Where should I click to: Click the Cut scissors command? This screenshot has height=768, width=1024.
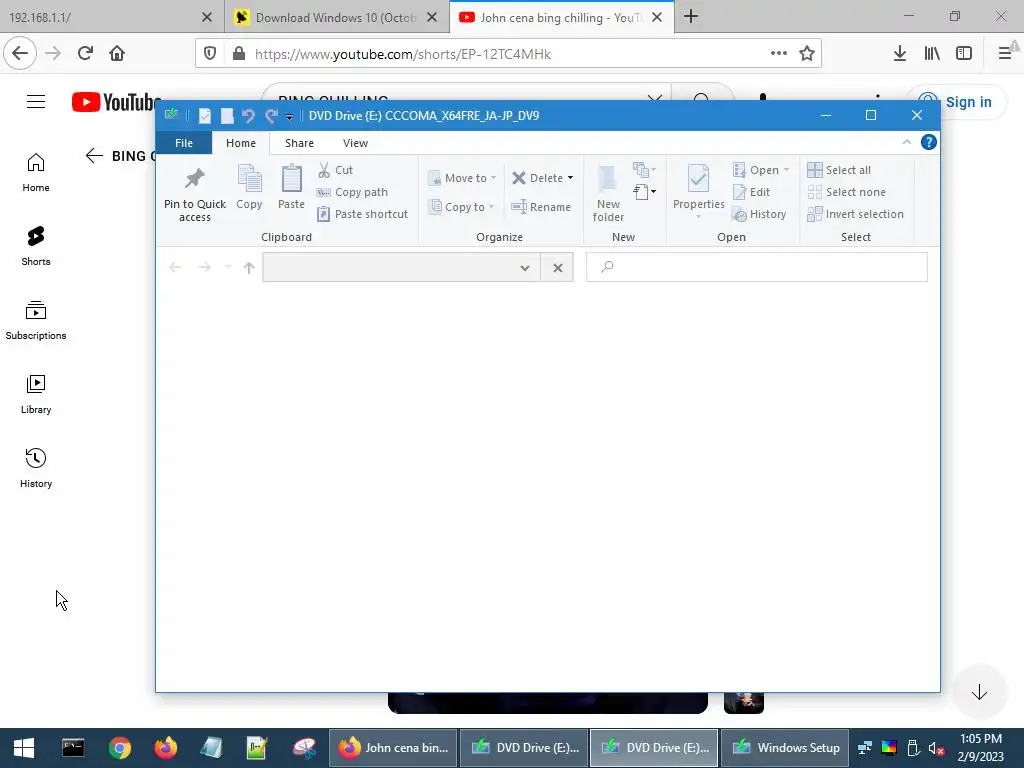point(336,170)
